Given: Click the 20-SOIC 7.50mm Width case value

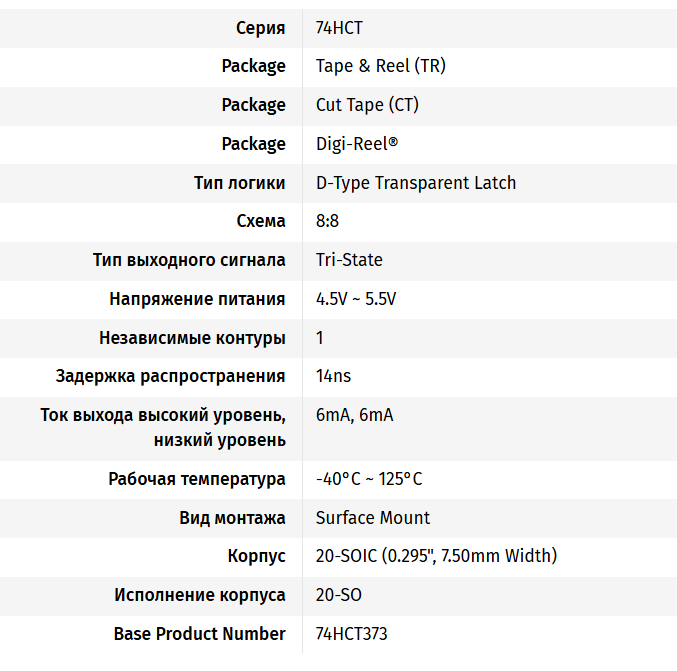Looking at the screenshot, I should [436, 556].
